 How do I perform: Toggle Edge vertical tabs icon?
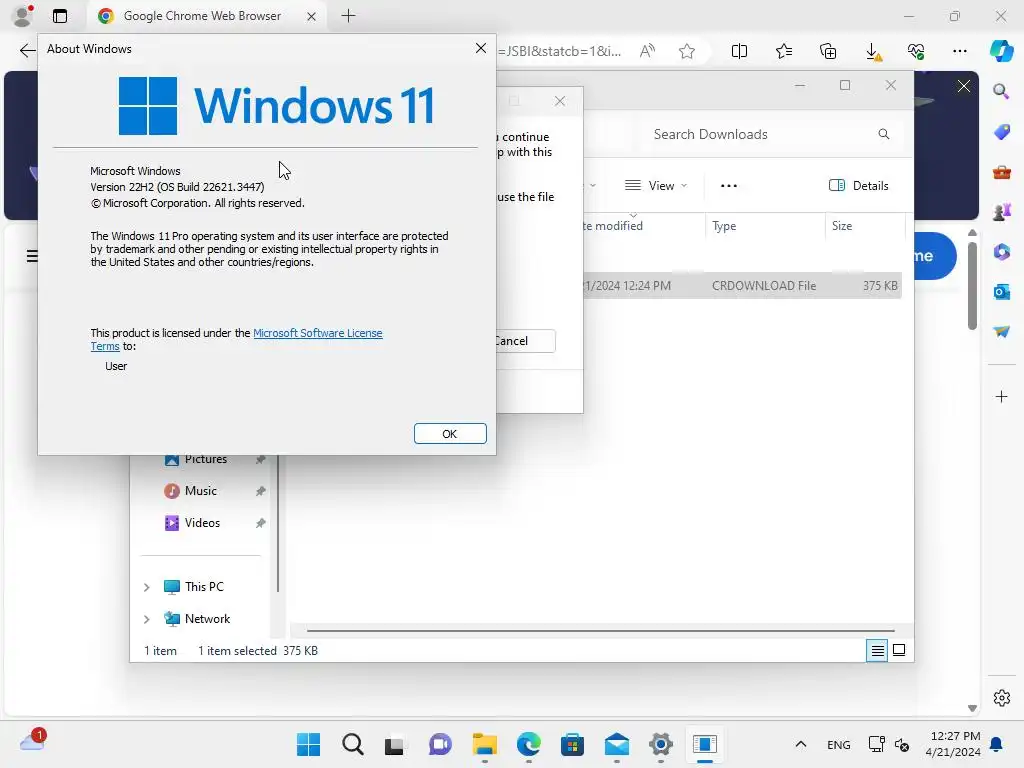click(x=60, y=16)
